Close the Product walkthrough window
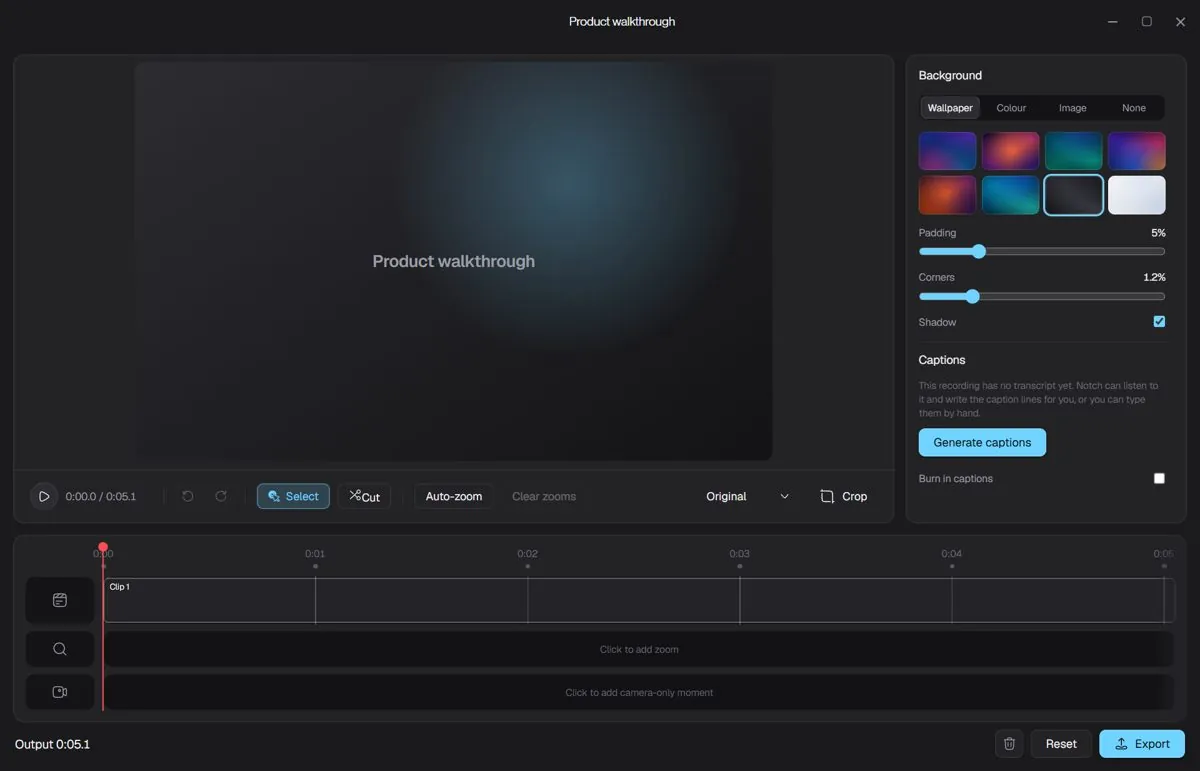1200x771 pixels. [x=1180, y=22]
